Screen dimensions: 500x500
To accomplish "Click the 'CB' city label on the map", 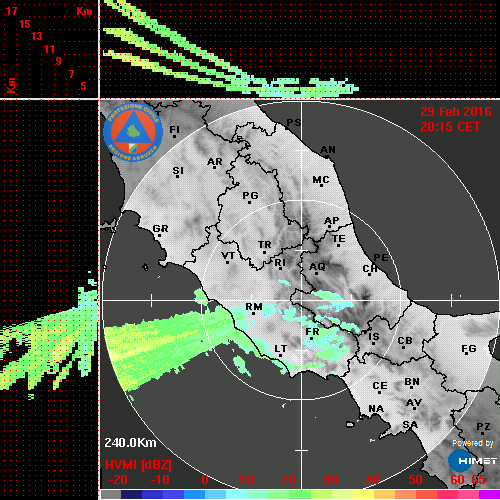I will 405,341.
